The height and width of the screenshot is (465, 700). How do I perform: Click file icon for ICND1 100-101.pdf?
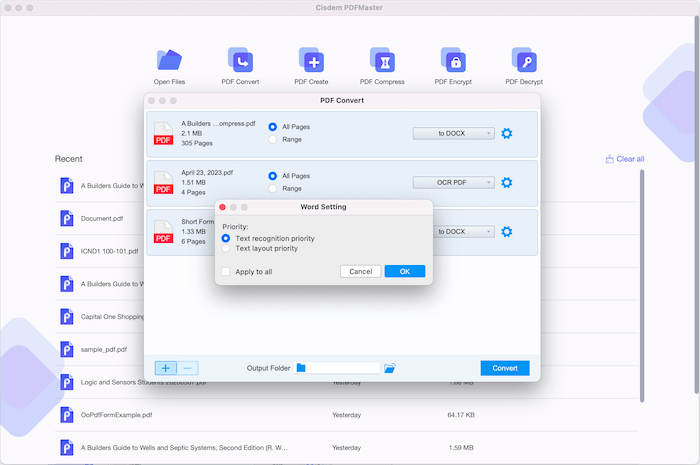pyautogui.click(x=67, y=251)
